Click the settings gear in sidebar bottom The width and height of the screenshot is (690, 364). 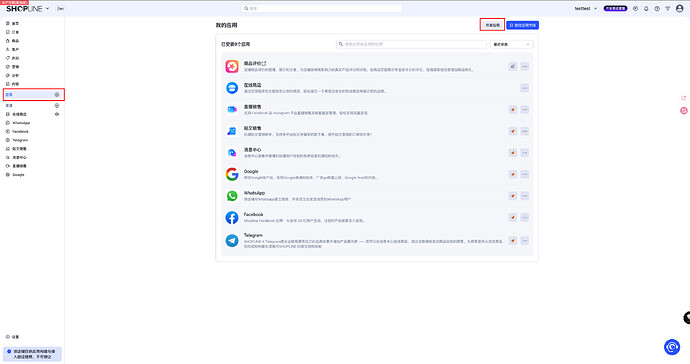coord(7,337)
